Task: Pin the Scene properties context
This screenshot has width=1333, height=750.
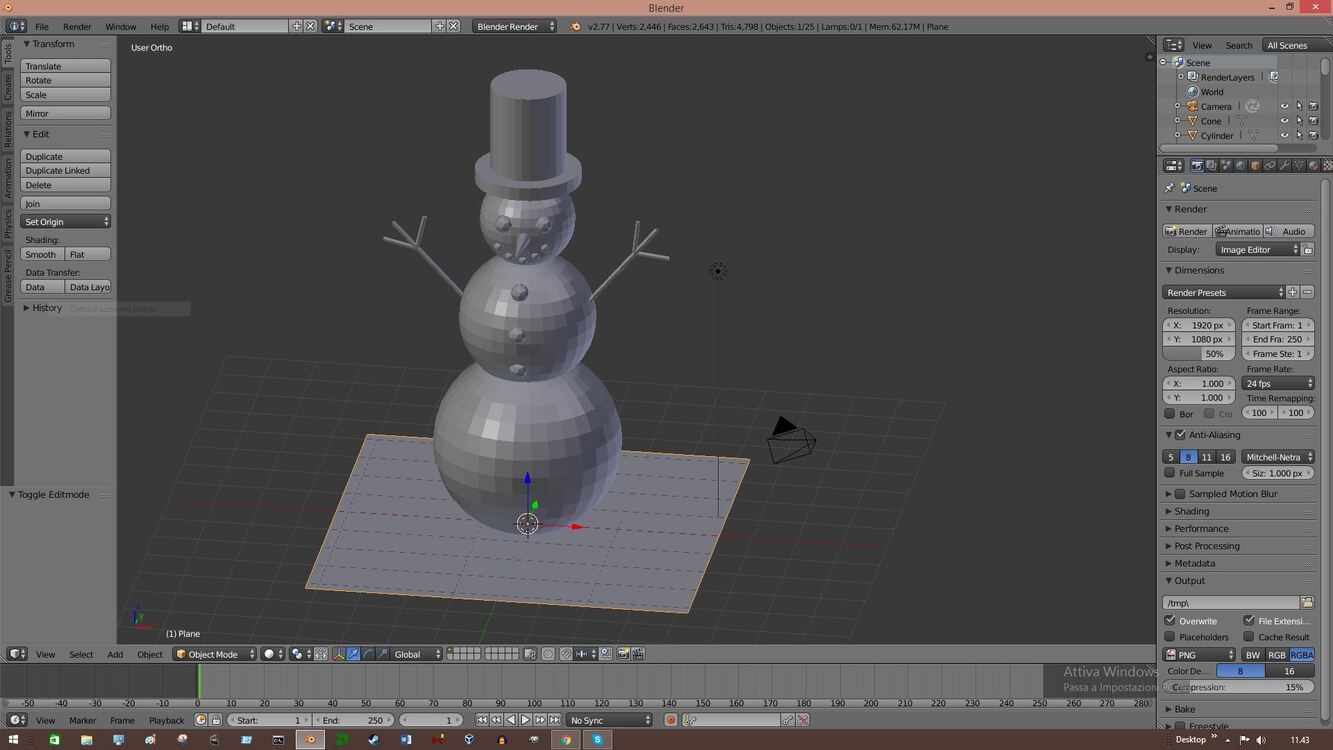Action: point(1169,188)
